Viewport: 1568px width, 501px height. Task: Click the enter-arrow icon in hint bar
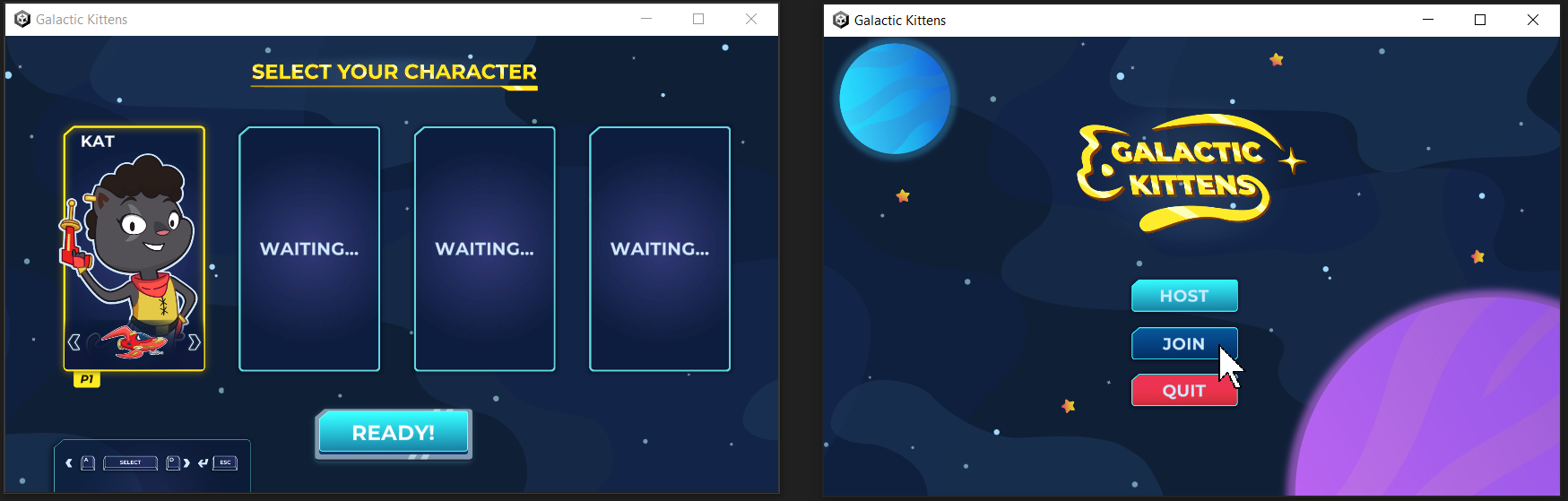[204, 462]
